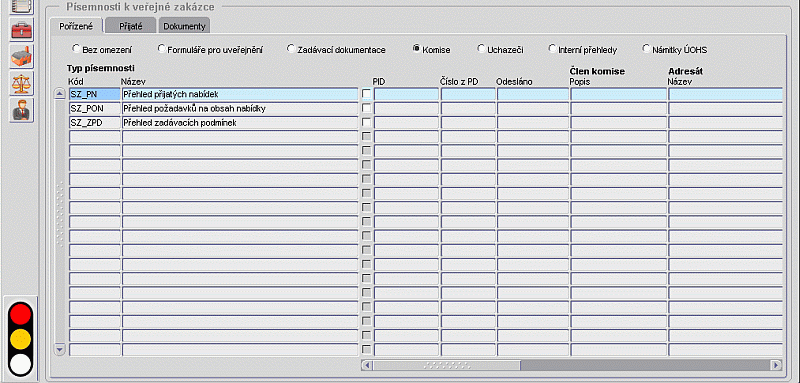Click the PID field of SZ_PON row
Image resolution: width=800 pixels, height=383 pixels.
tap(406, 108)
